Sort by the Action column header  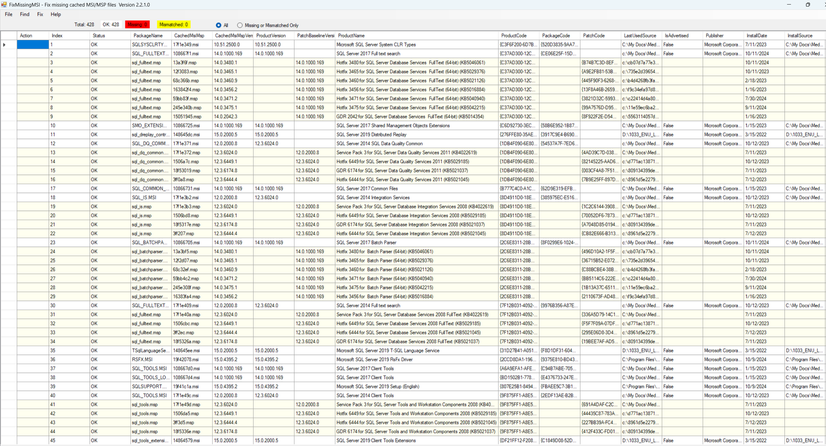pyautogui.click(x=33, y=35)
